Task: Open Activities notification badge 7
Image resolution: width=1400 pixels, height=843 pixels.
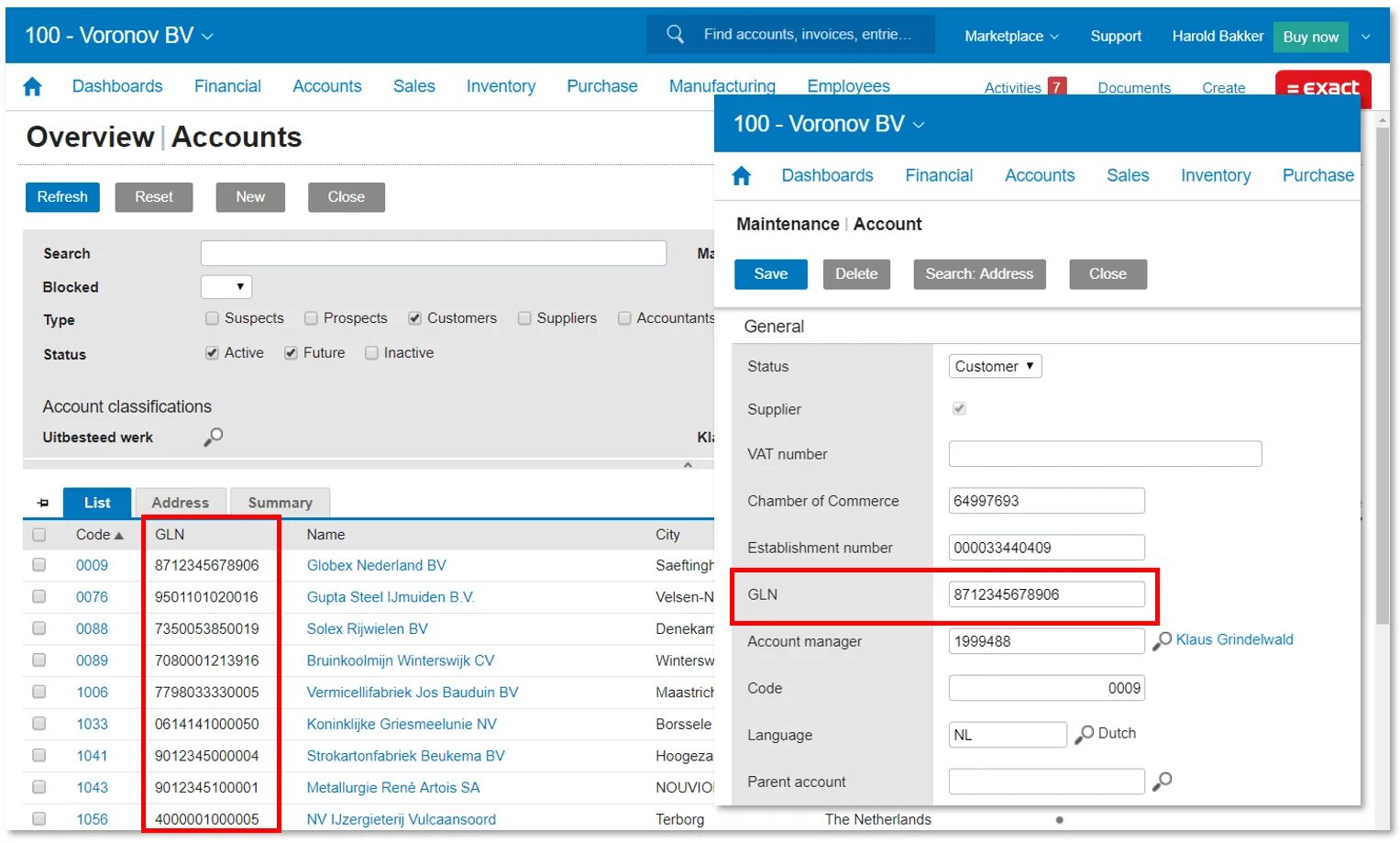Action: point(1056,87)
